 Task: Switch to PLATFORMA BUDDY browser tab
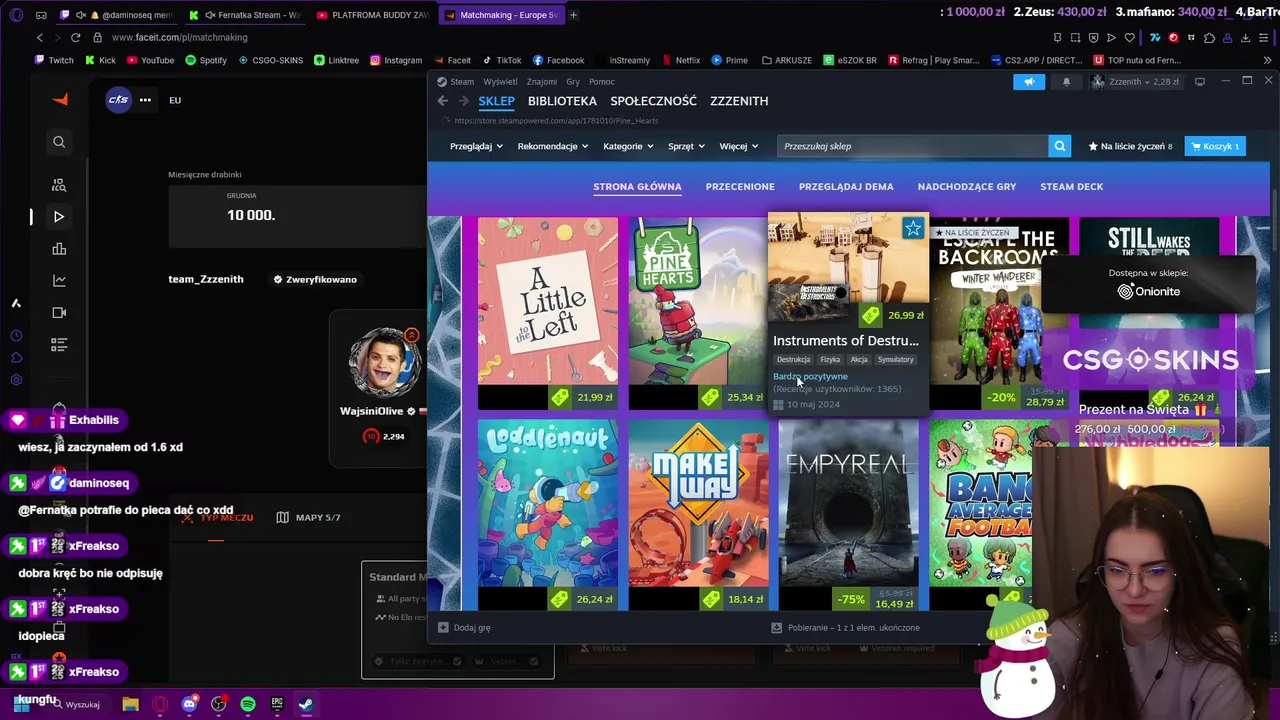372,15
